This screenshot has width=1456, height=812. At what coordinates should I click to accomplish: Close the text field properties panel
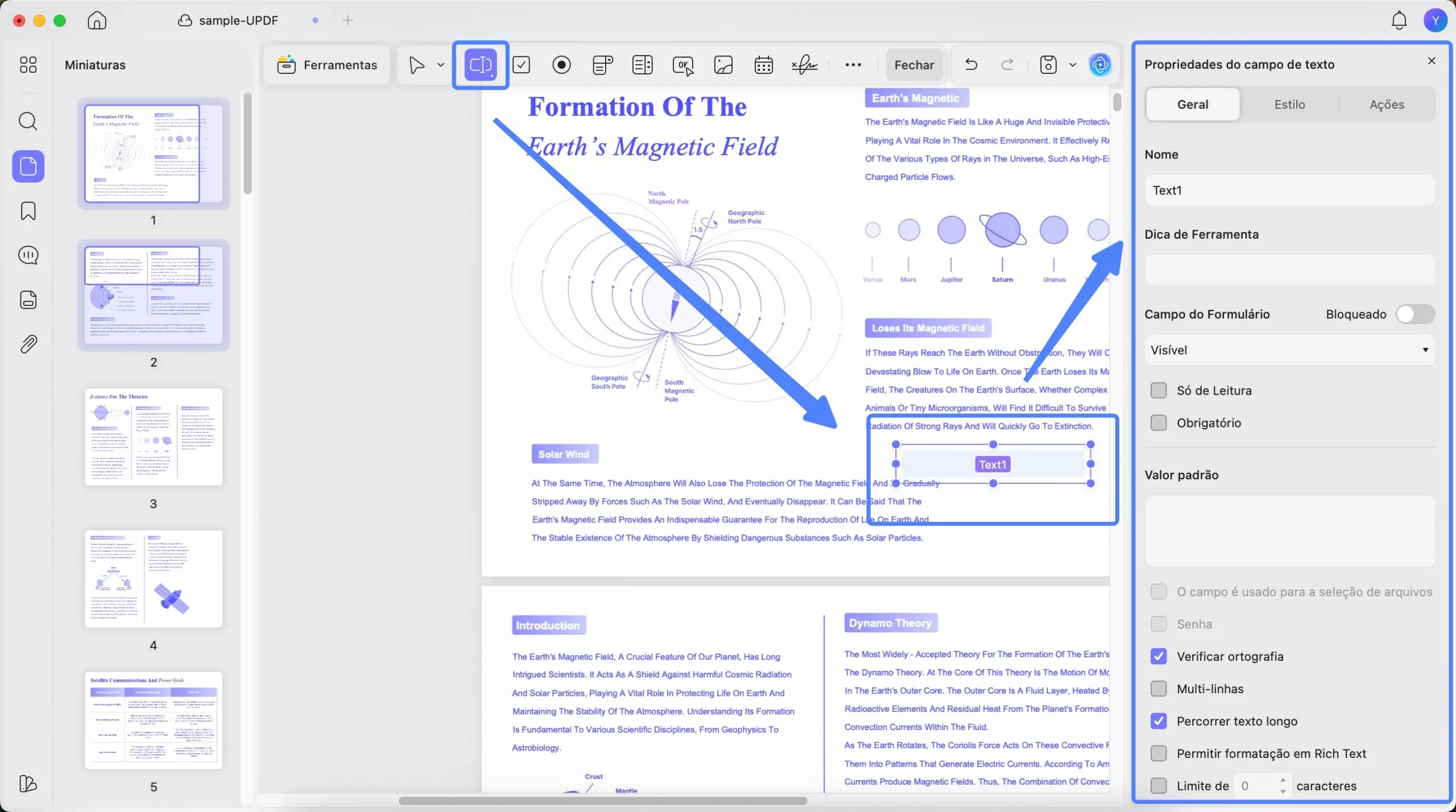click(x=1432, y=60)
